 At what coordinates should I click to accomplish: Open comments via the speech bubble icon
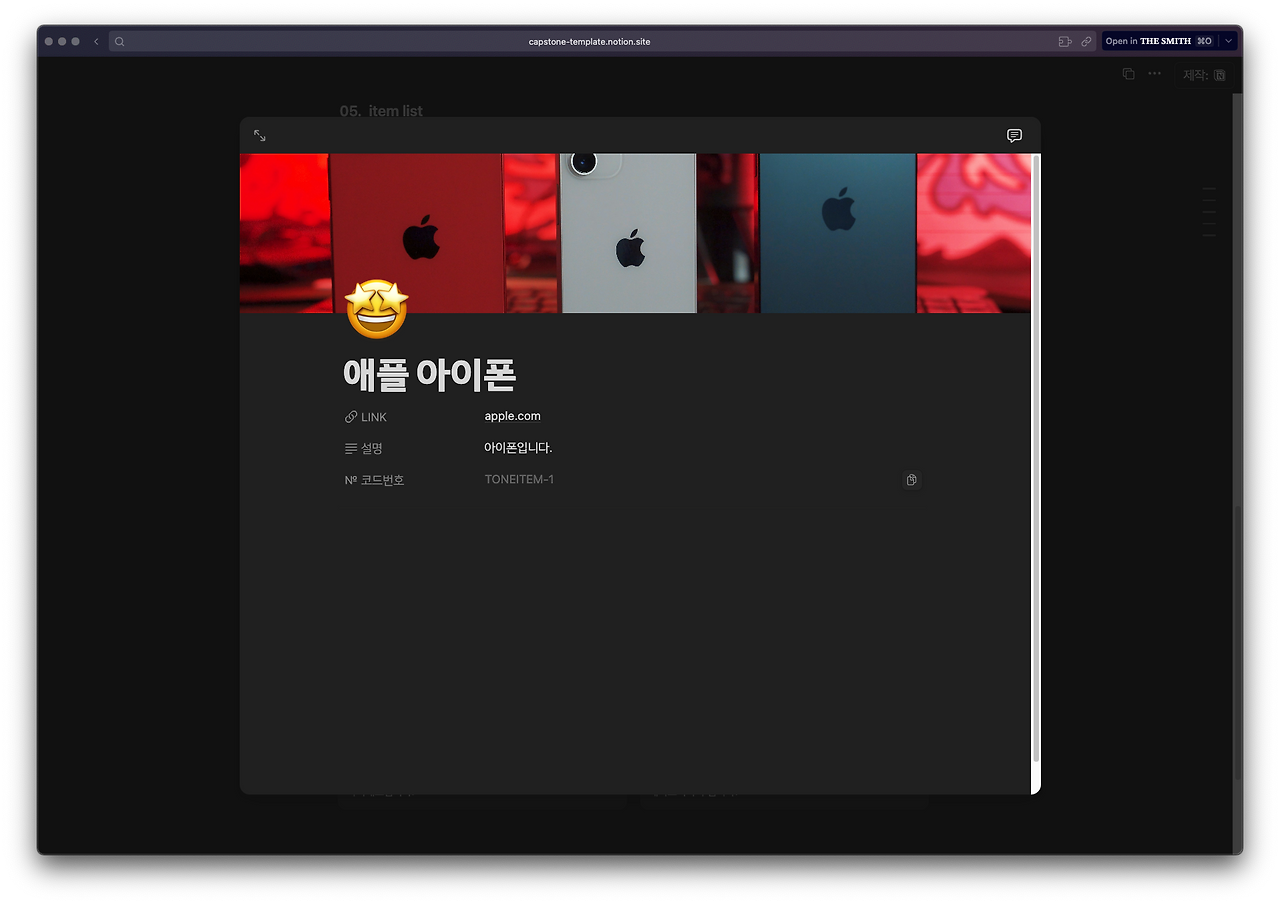pyautogui.click(x=1014, y=135)
